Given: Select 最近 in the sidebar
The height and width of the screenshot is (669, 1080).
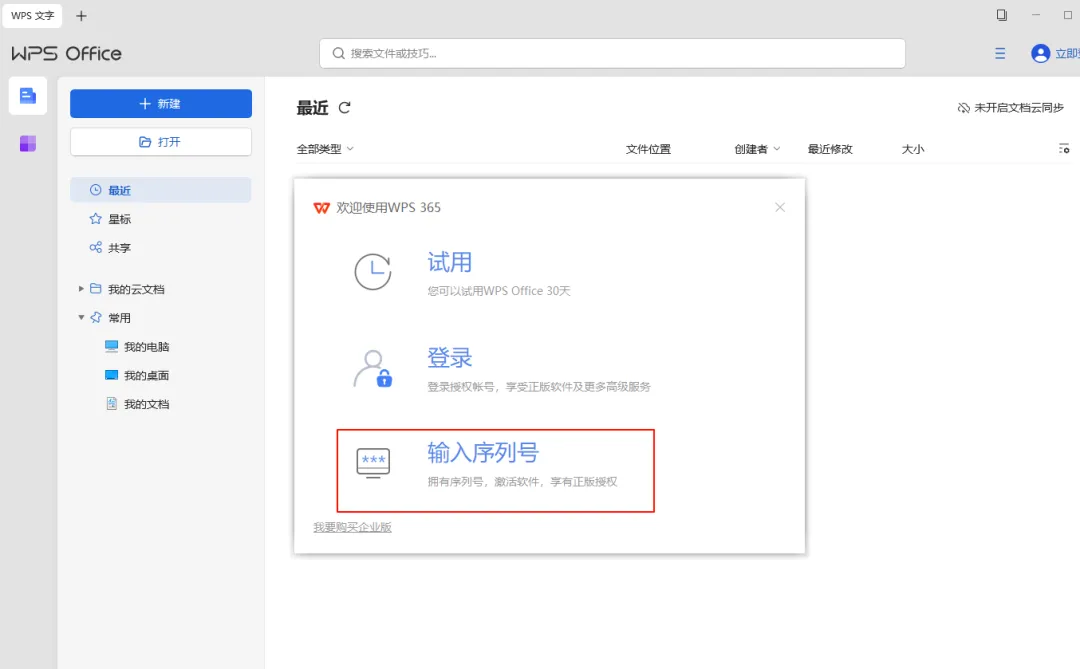Looking at the screenshot, I should (x=160, y=190).
